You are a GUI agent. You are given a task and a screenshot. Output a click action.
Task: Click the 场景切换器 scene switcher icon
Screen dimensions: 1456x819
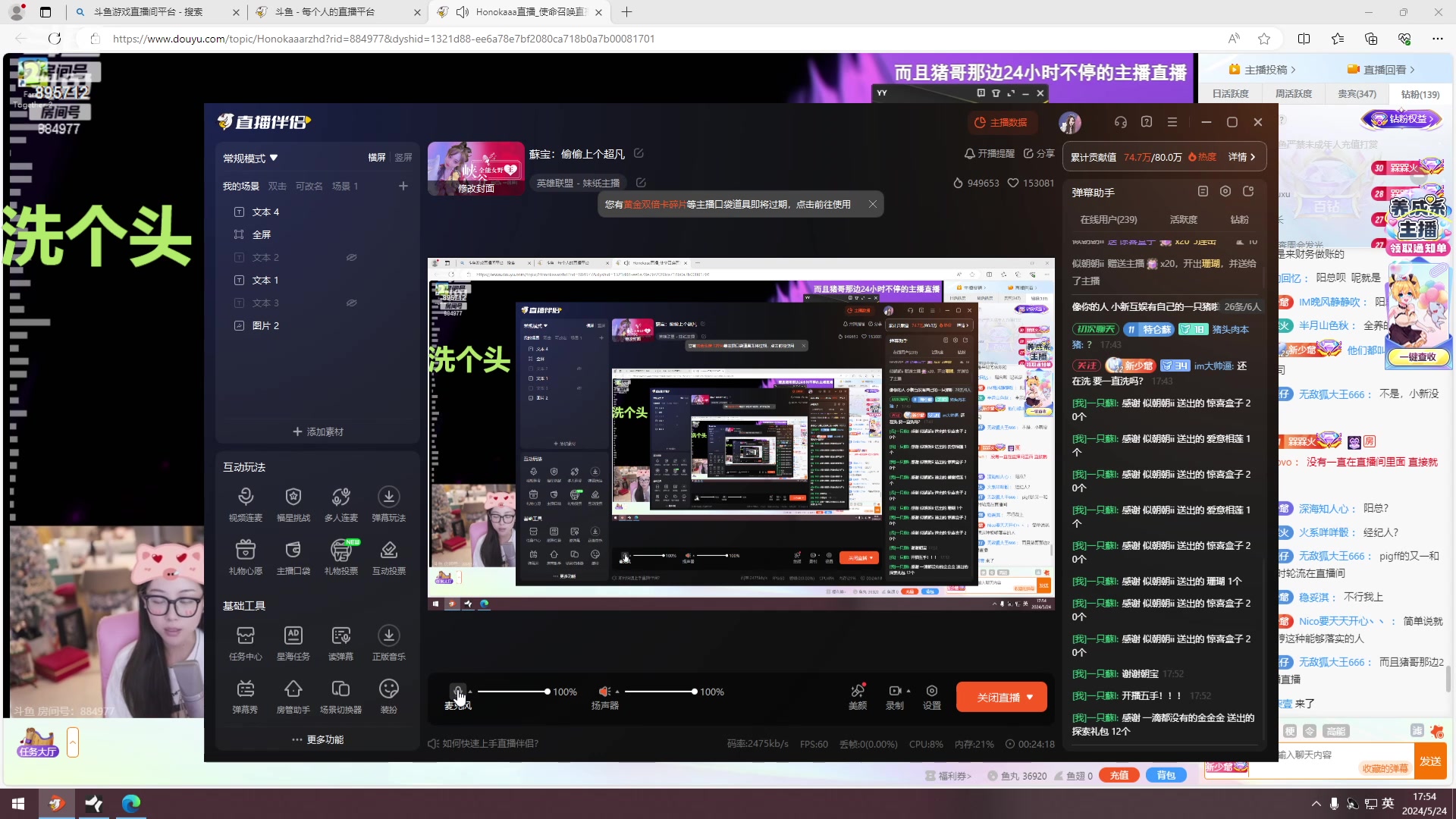[x=340, y=689]
